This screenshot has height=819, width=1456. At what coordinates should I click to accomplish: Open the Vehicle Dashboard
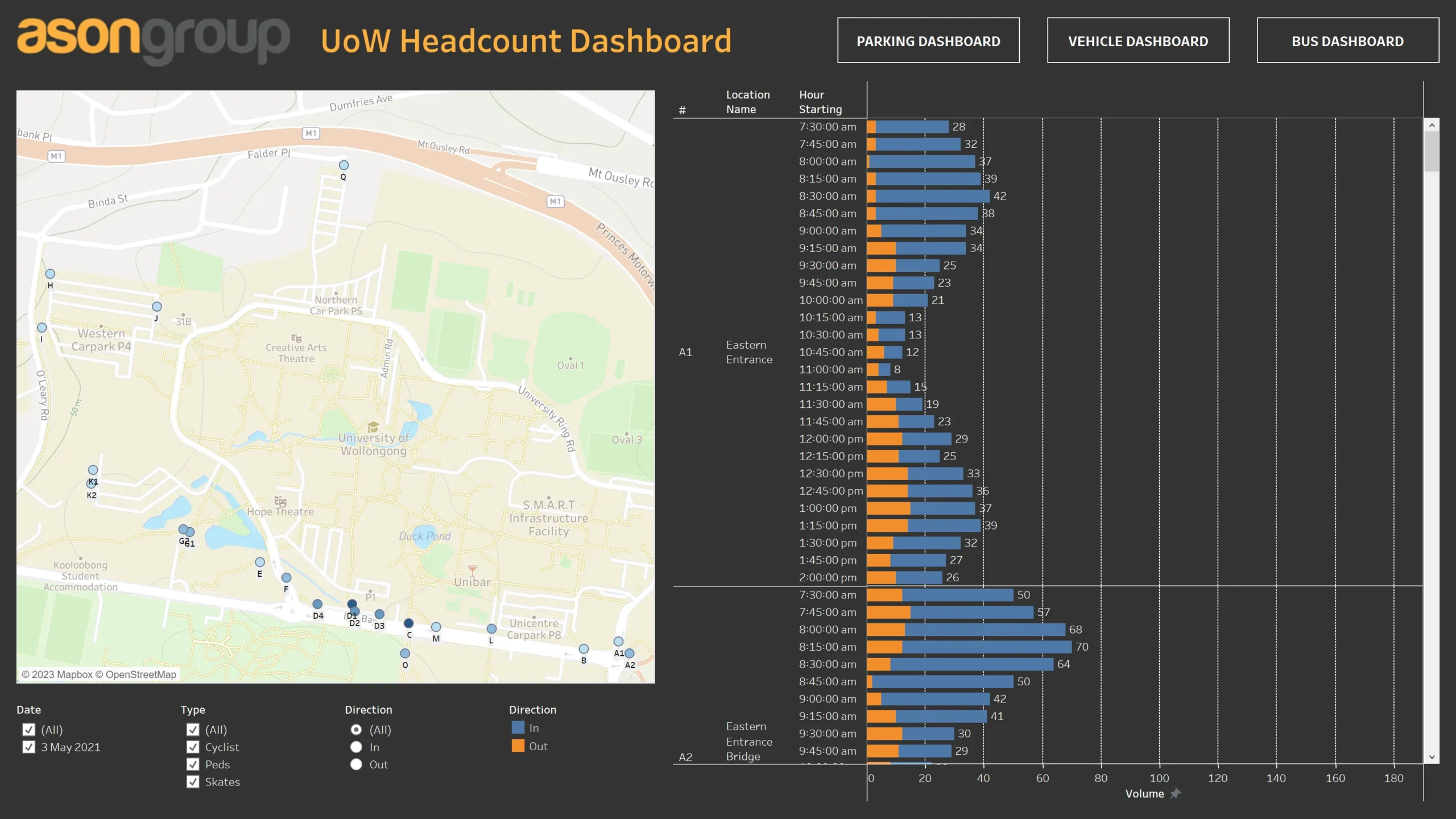point(1138,40)
